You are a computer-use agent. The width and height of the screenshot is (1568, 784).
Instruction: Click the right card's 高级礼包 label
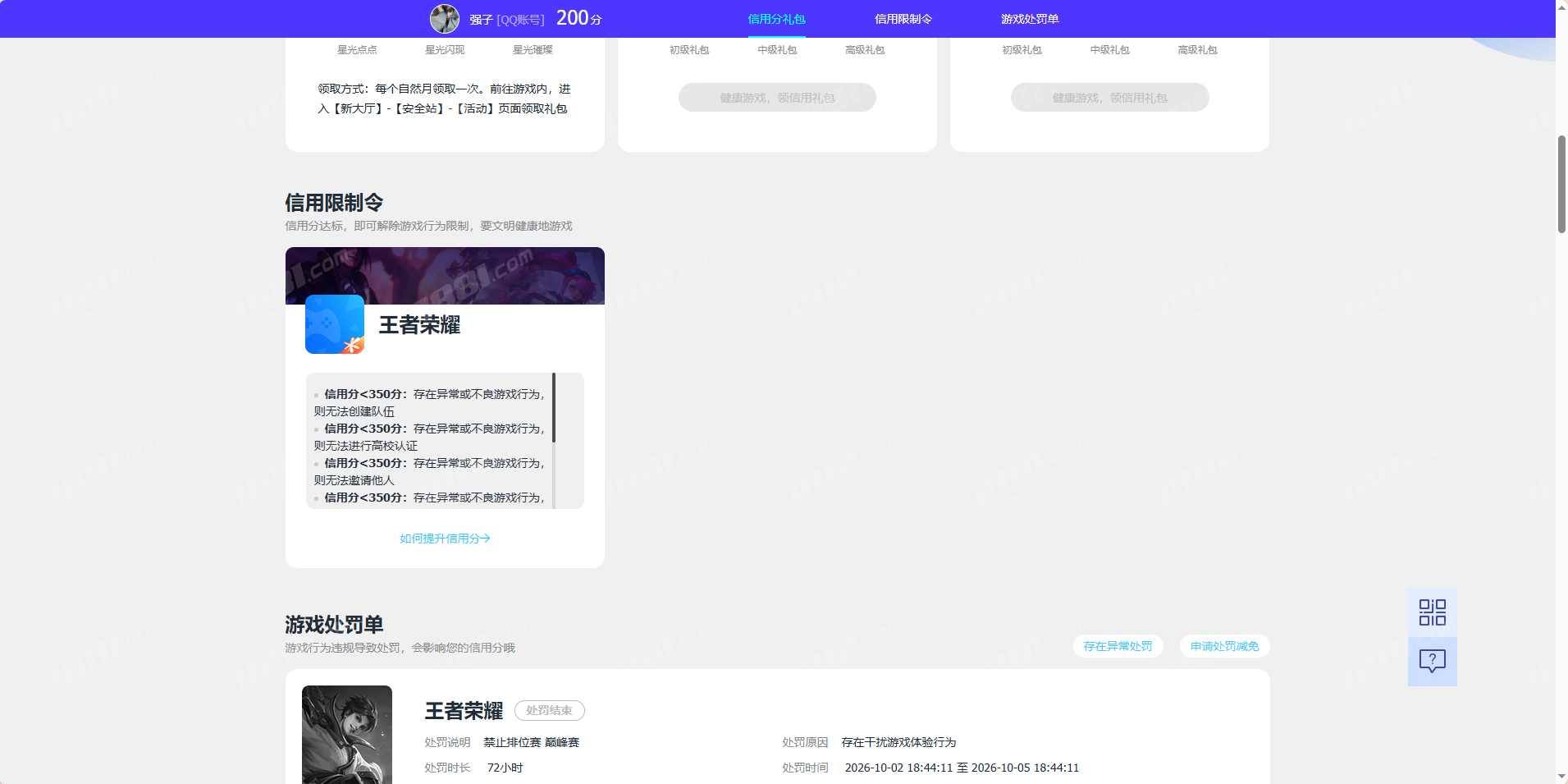[x=1197, y=50]
